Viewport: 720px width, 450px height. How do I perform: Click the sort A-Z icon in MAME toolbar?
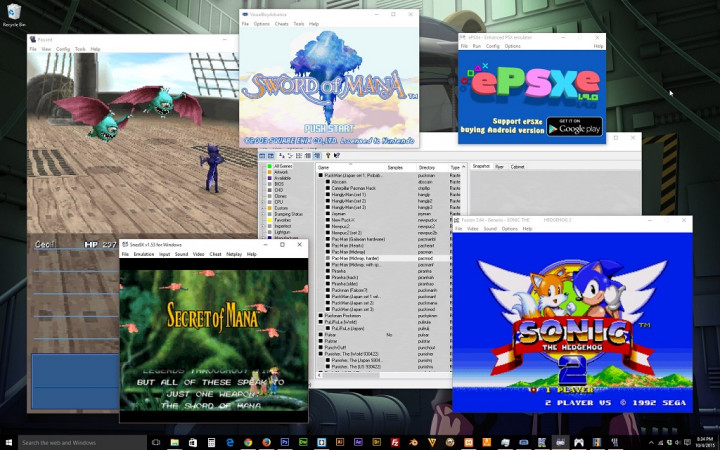pyautogui.click(x=281, y=156)
